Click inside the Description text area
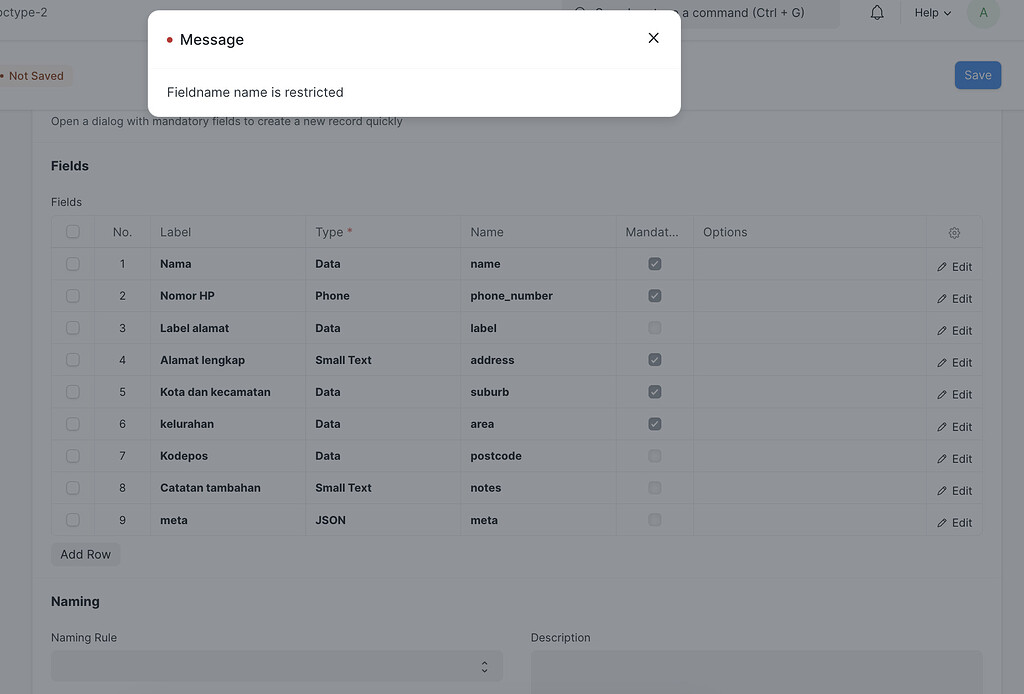 [x=755, y=675]
